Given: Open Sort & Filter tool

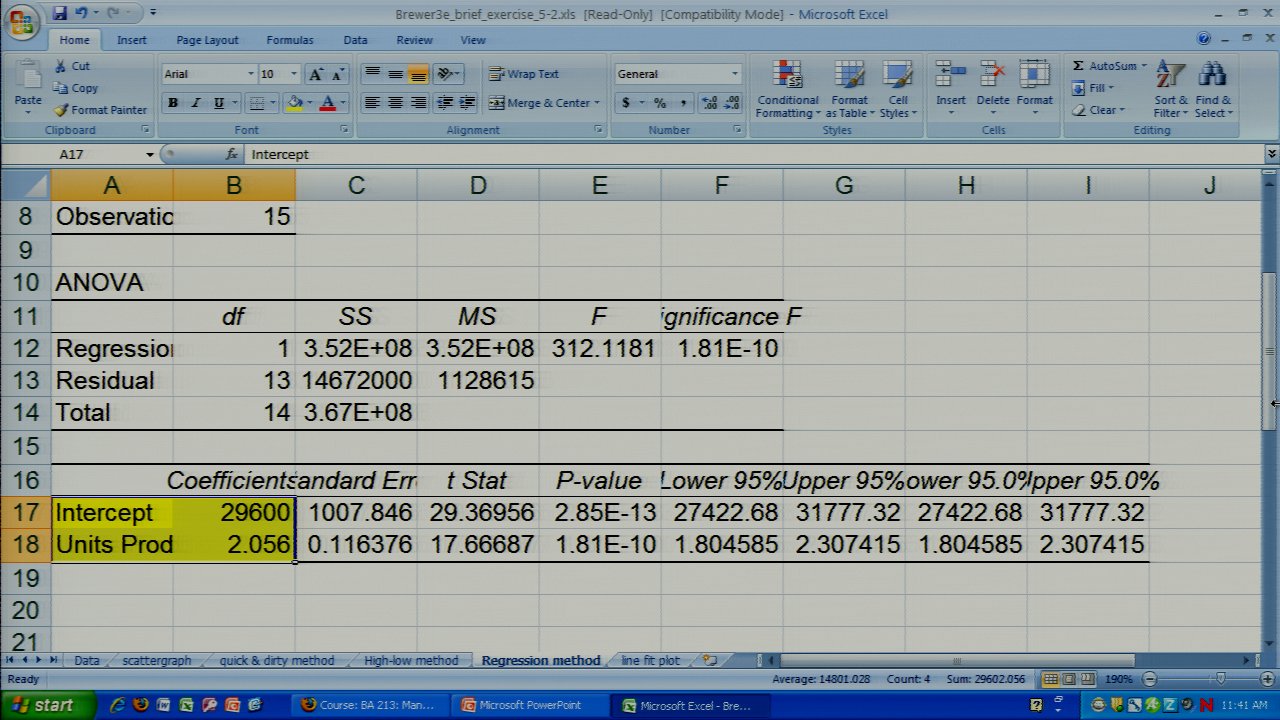Looking at the screenshot, I should click(1170, 90).
